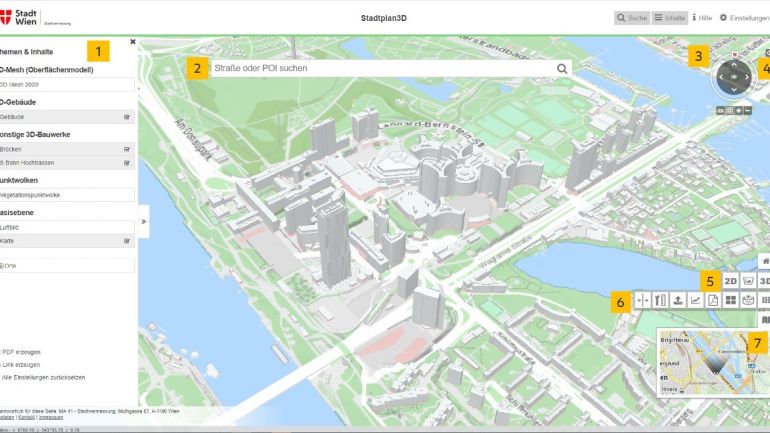Click the magnifier icon in the search bar
The height and width of the screenshot is (433, 770).
coord(562,69)
